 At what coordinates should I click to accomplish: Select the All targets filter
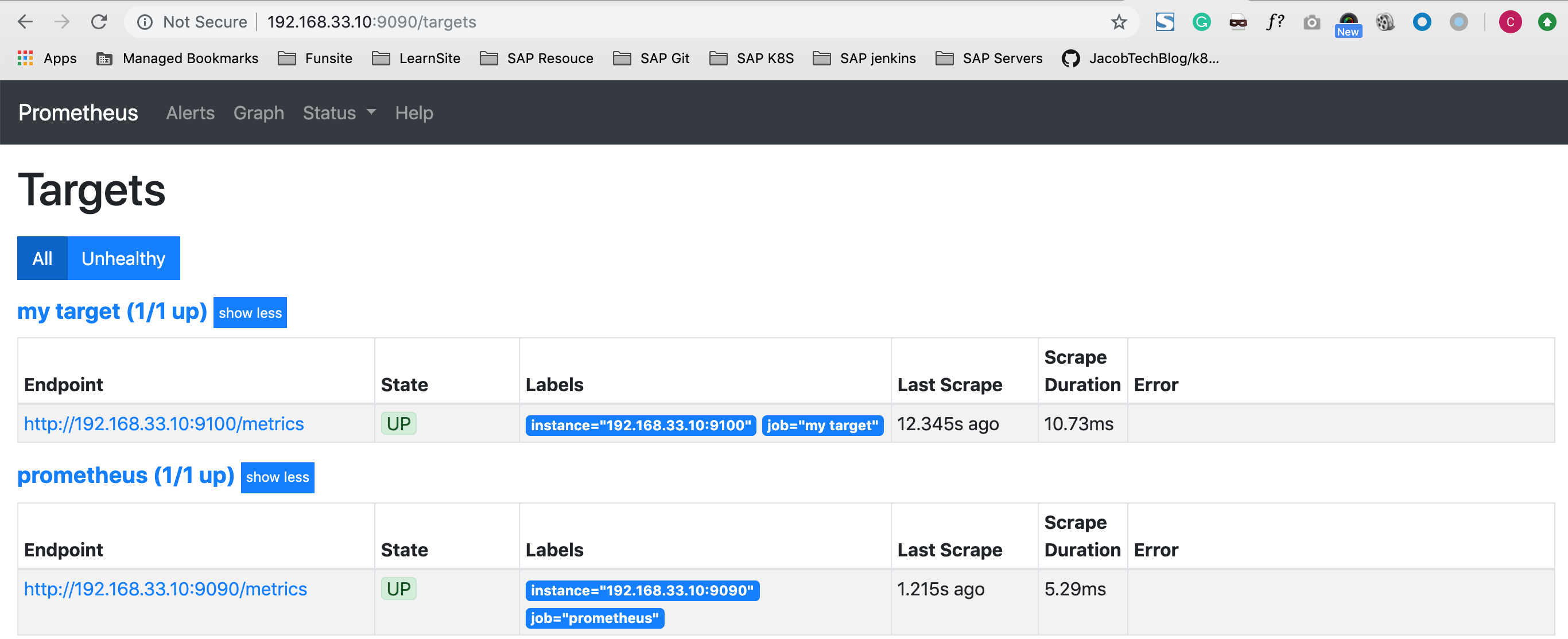click(42, 259)
